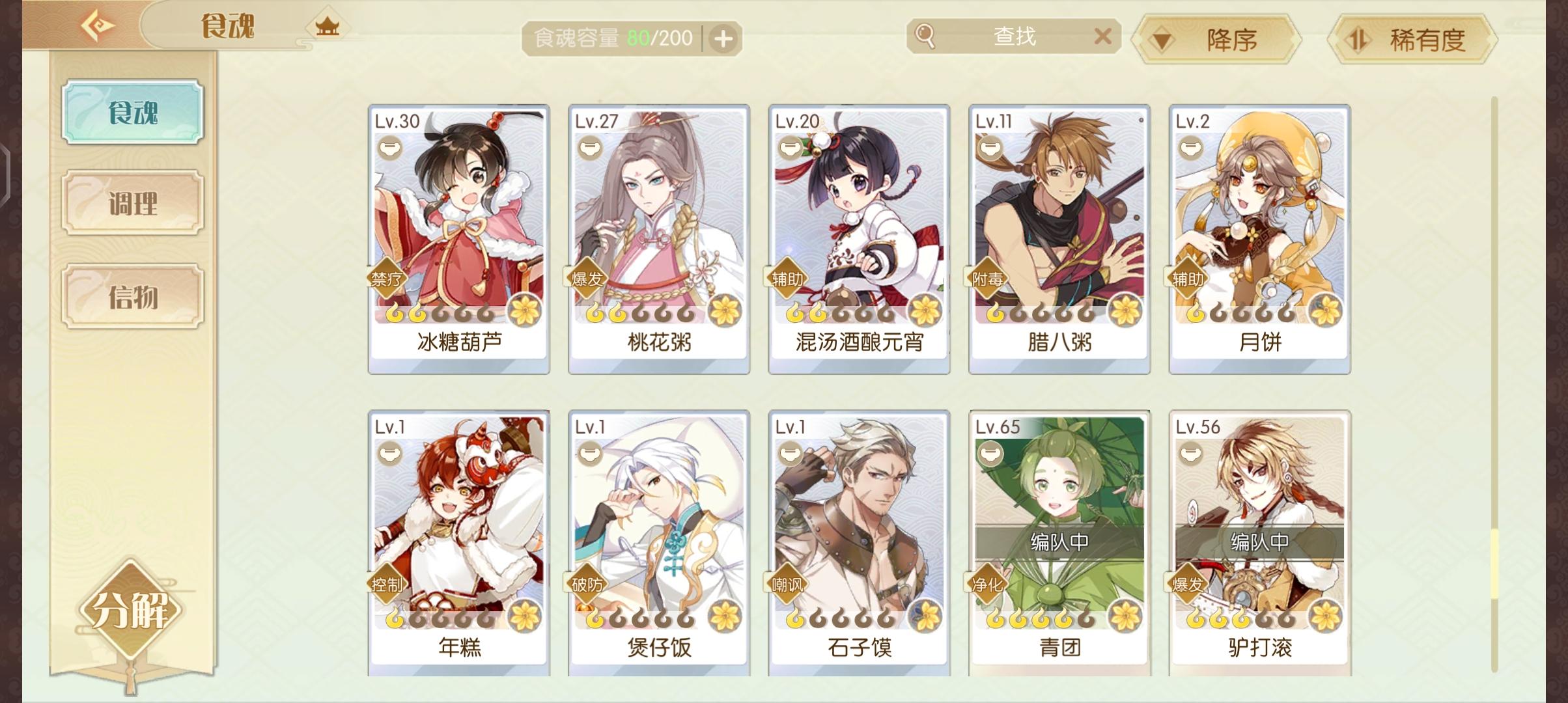Viewport: 1568px width, 703px height.
Task: Open the 驴打滚 card
Action: pos(1259,544)
